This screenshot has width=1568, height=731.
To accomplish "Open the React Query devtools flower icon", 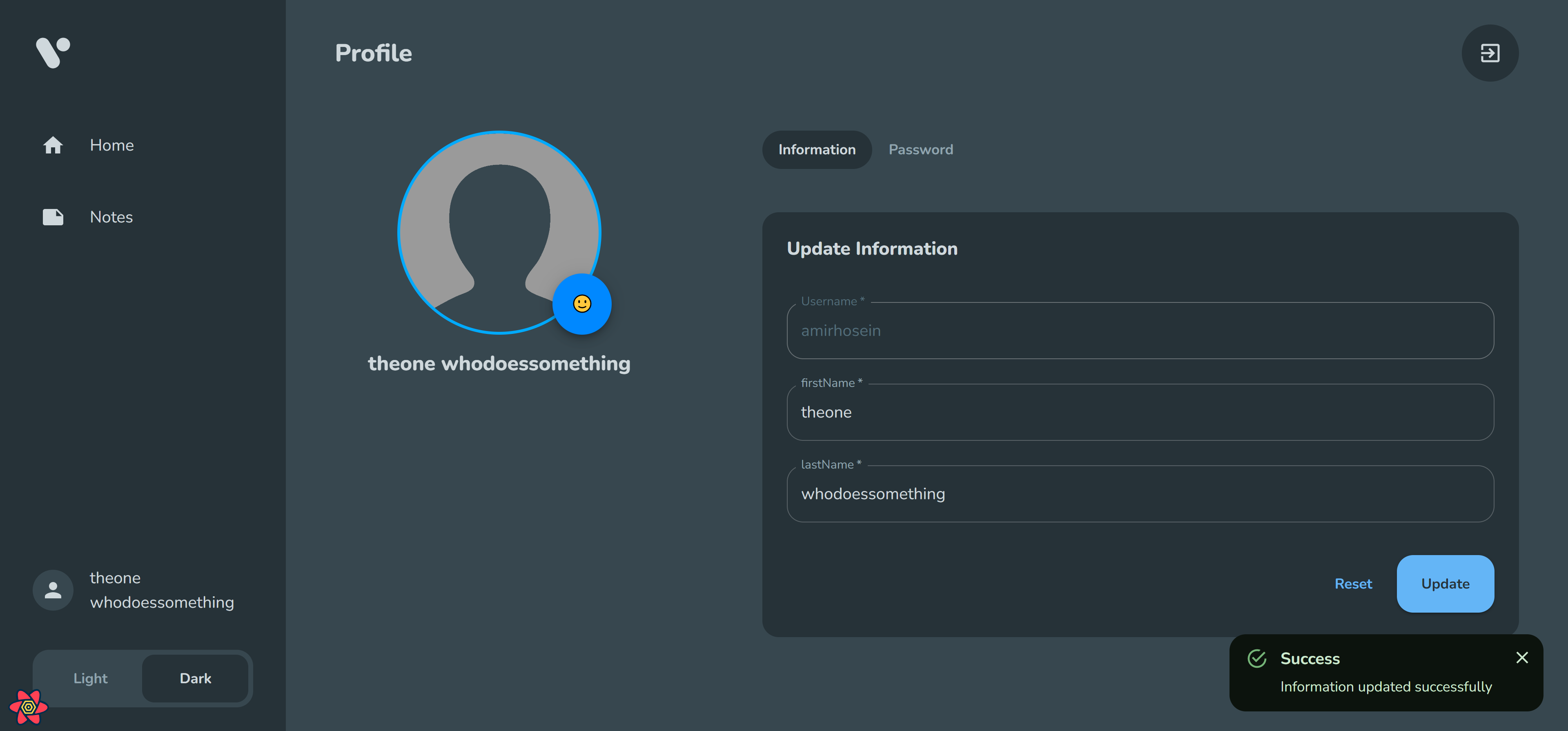I will pos(28,707).
